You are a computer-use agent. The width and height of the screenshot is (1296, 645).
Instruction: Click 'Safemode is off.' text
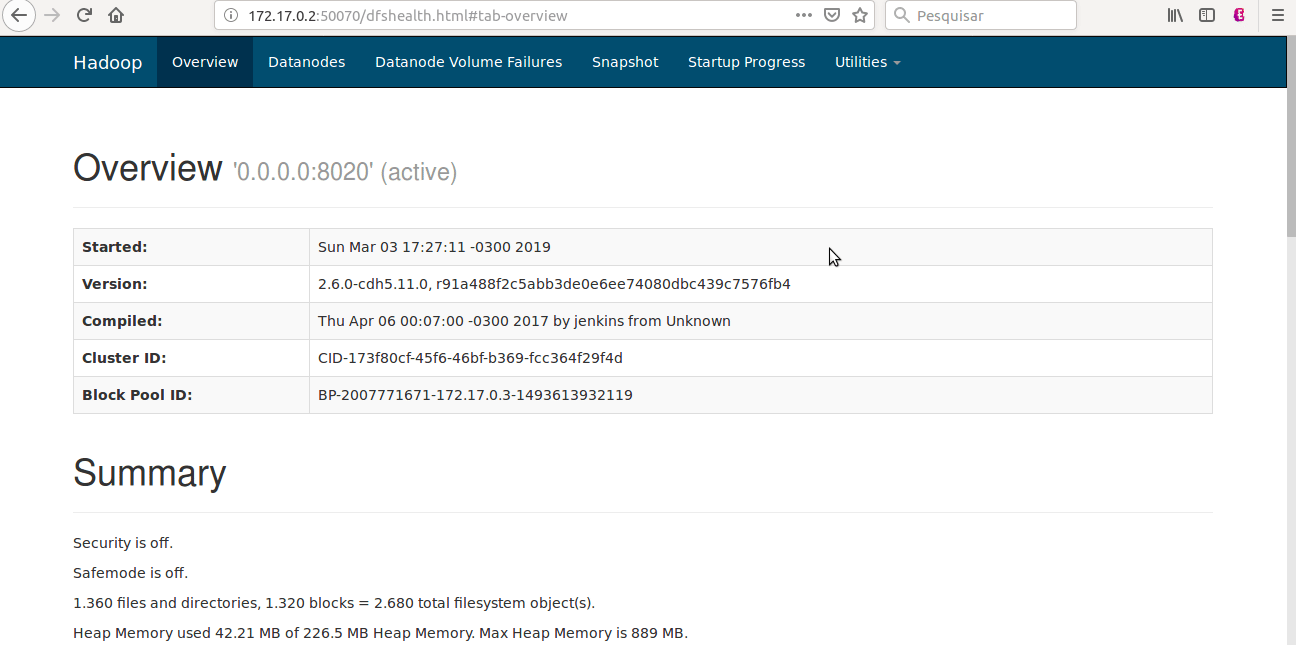[130, 573]
